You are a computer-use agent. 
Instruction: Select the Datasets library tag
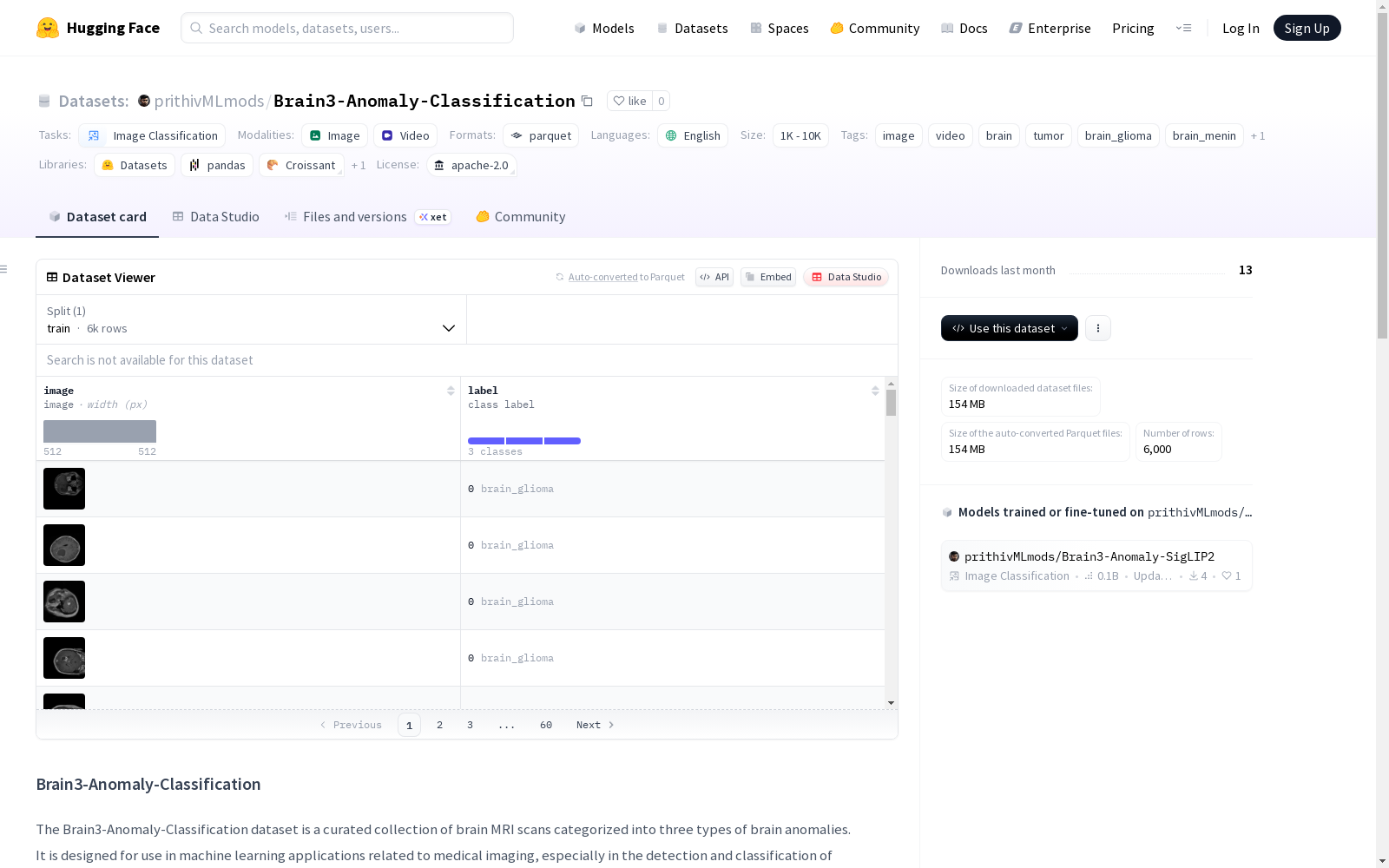pyautogui.click(x=135, y=165)
